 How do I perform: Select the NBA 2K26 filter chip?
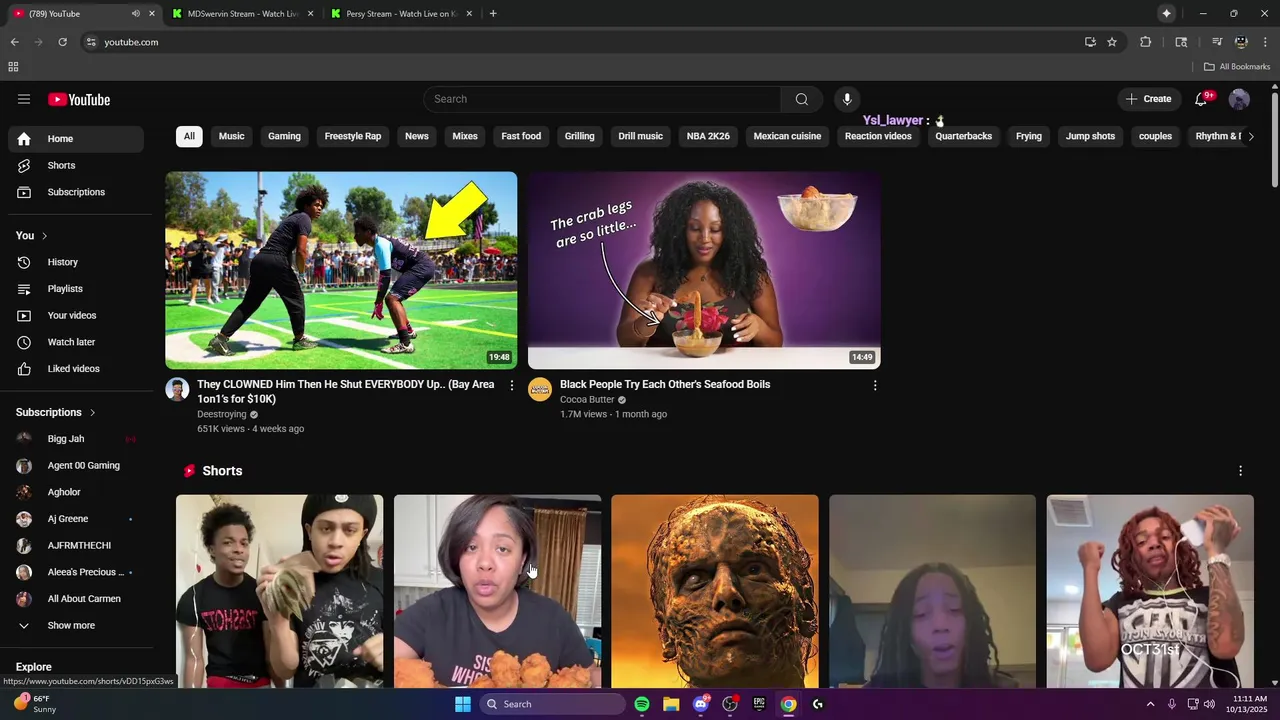[x=708, y=136]
